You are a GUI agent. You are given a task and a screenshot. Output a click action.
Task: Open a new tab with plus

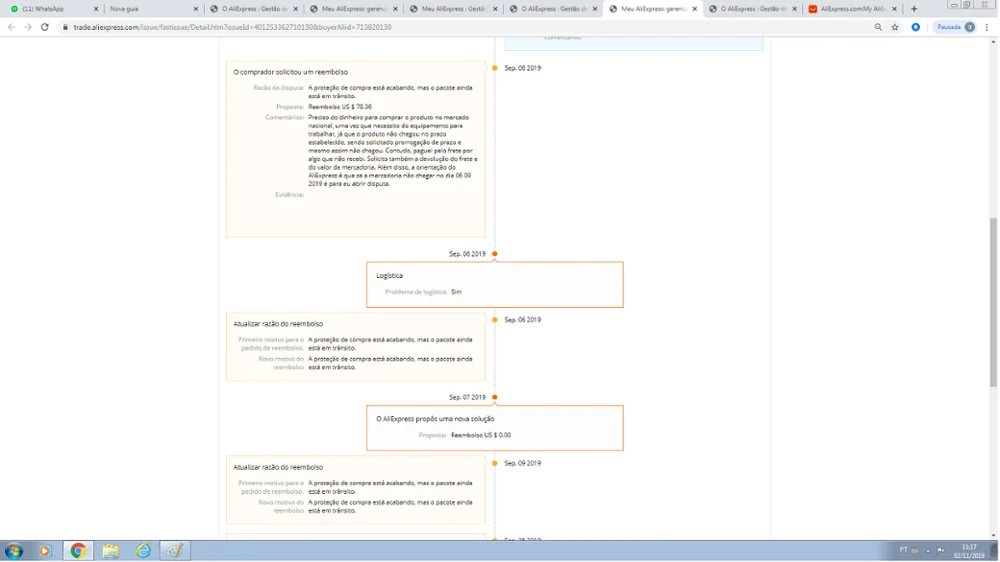[x=914, y=9]
